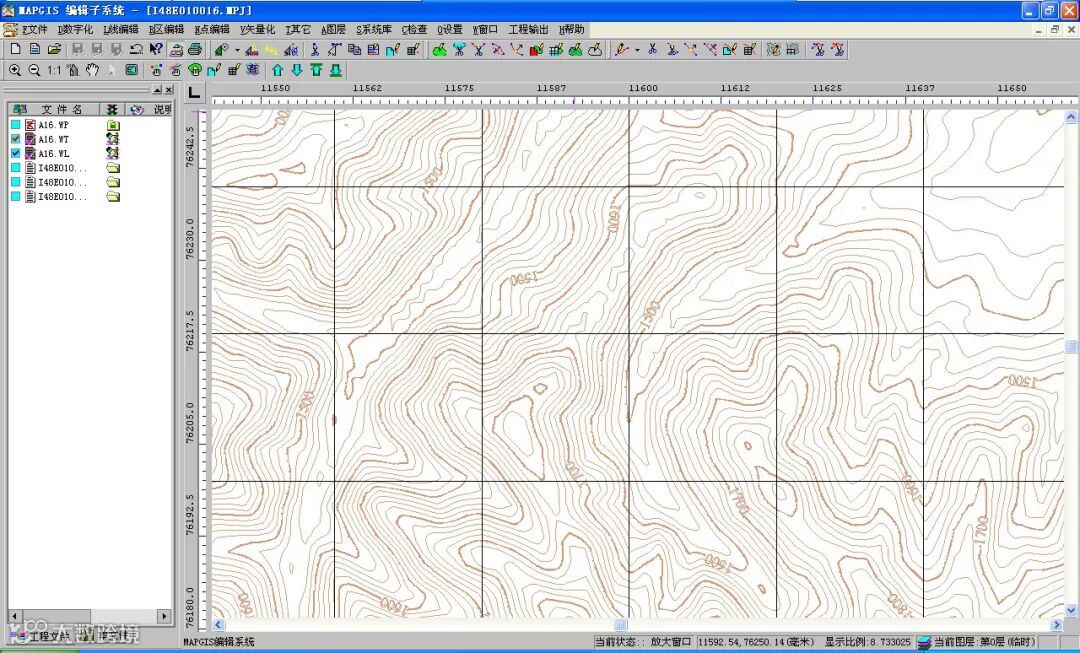Click the cyan scissors region cut icon

pyautogui.click(x=459, y=50)
